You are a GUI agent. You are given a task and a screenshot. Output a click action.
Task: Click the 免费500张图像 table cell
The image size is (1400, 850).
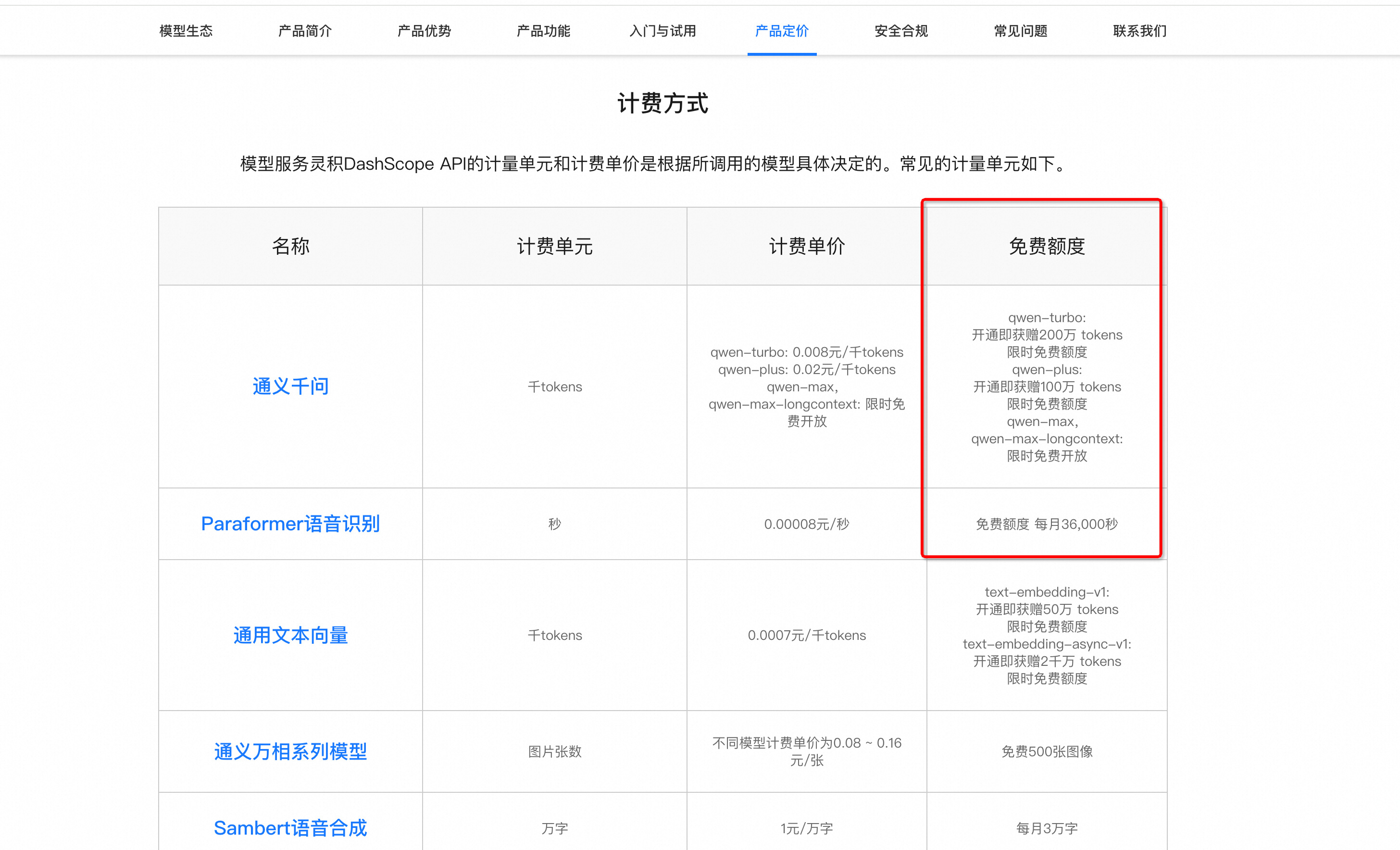tap(1047, 751)
